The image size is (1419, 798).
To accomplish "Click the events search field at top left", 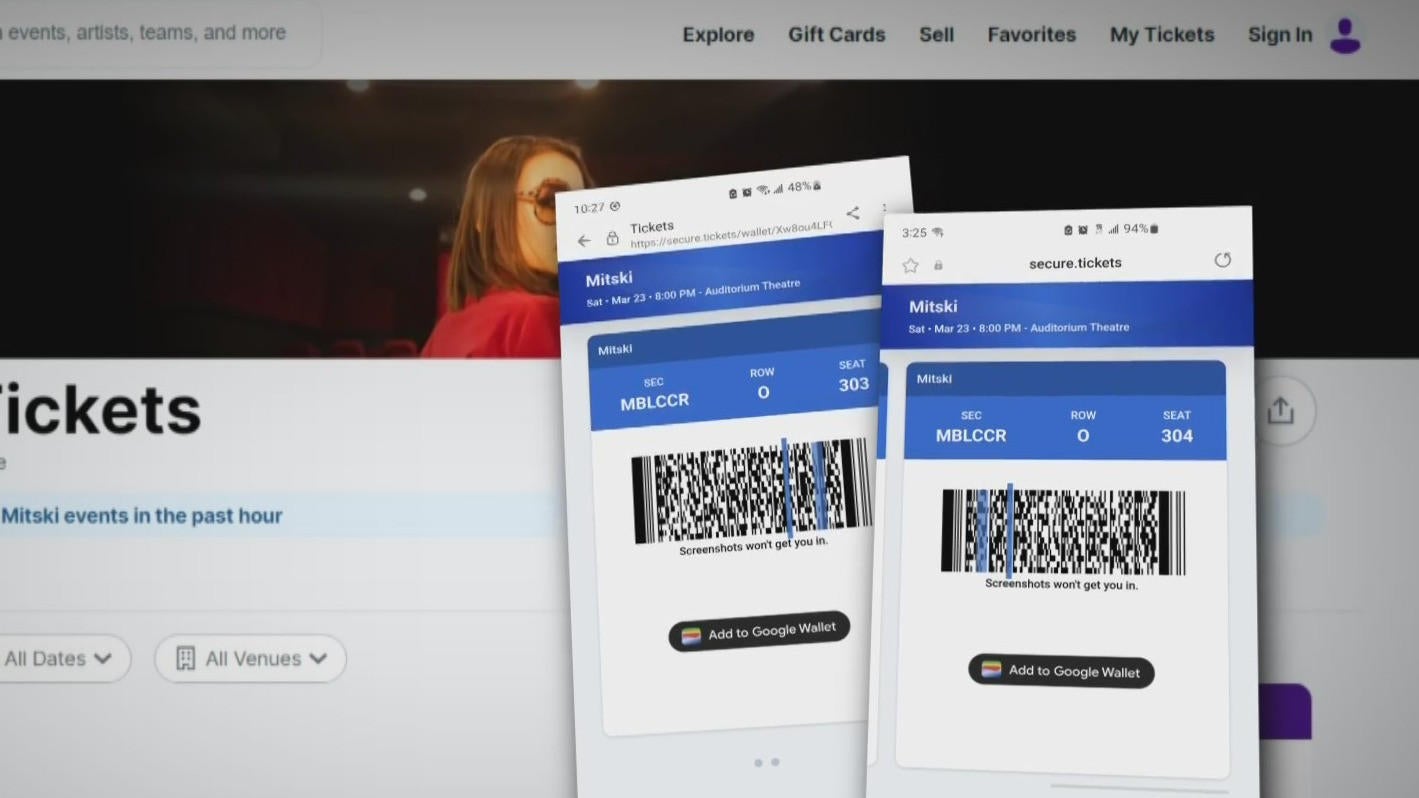I will 145,32.
